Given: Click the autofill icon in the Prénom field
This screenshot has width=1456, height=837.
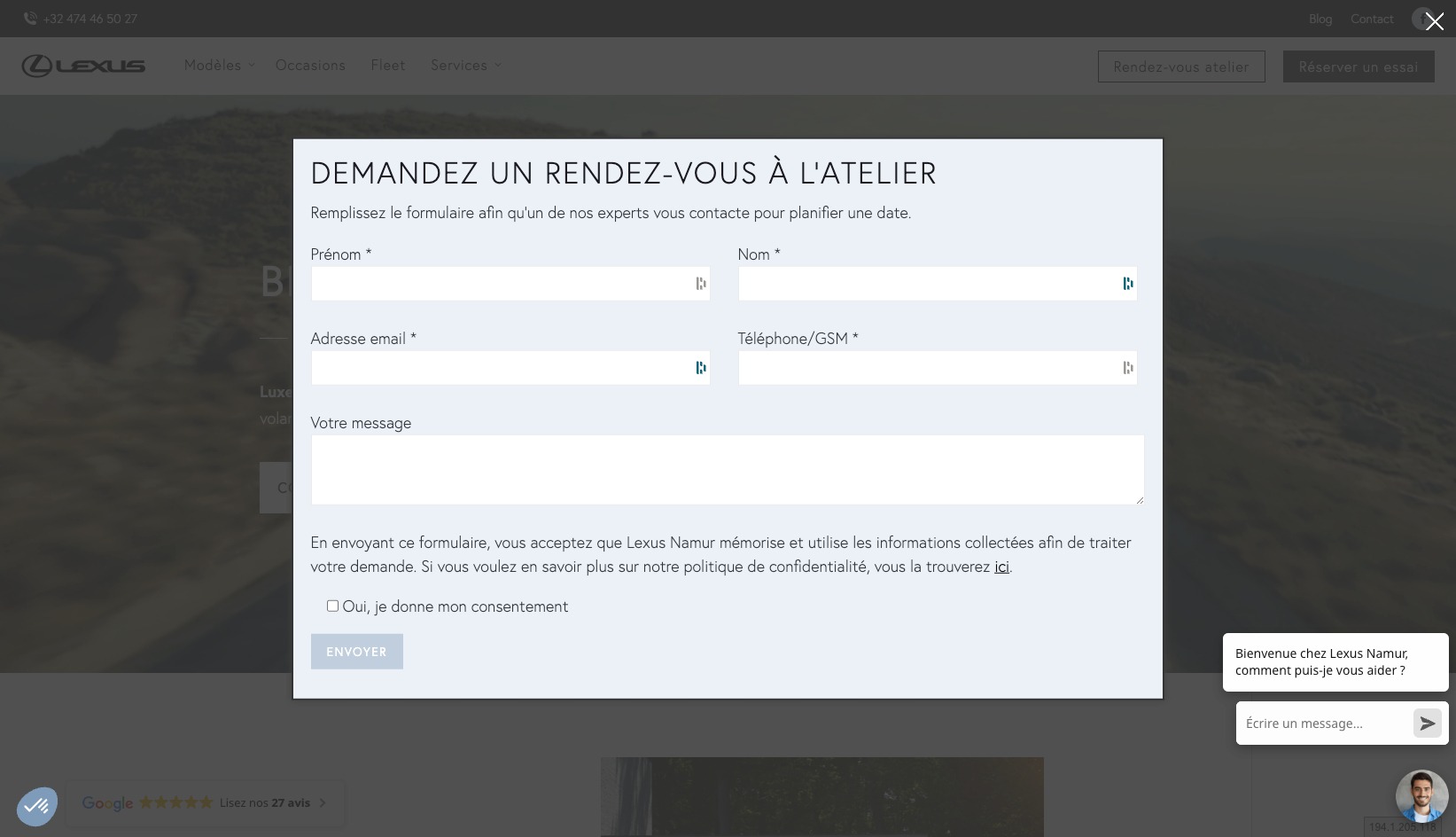Looking at the screenshot, I should 700,284.
